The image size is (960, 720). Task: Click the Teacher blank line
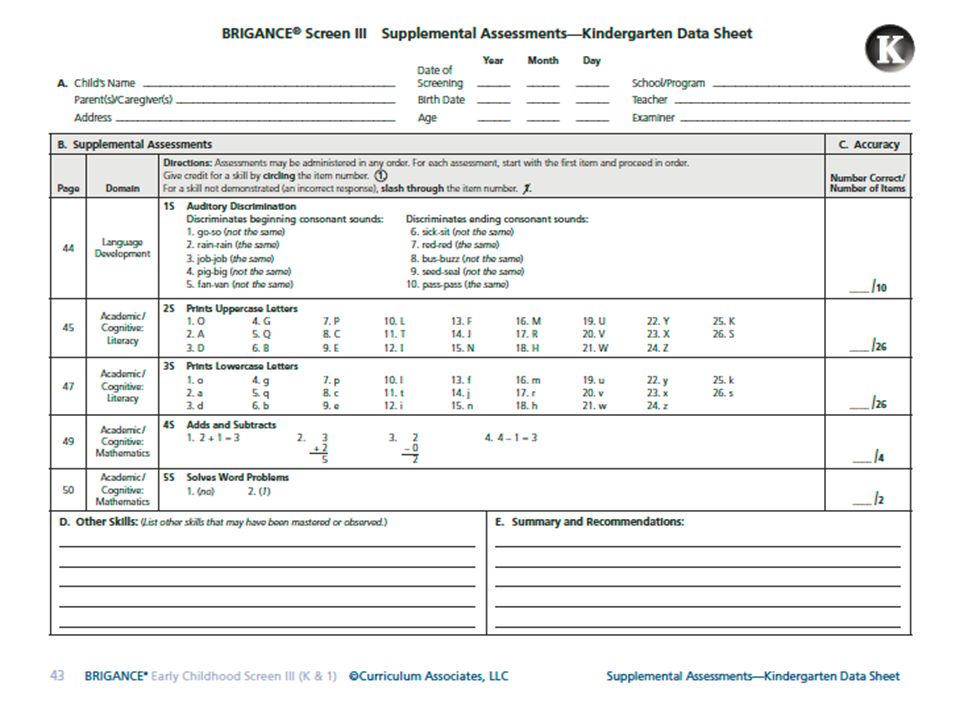(792, 102)
